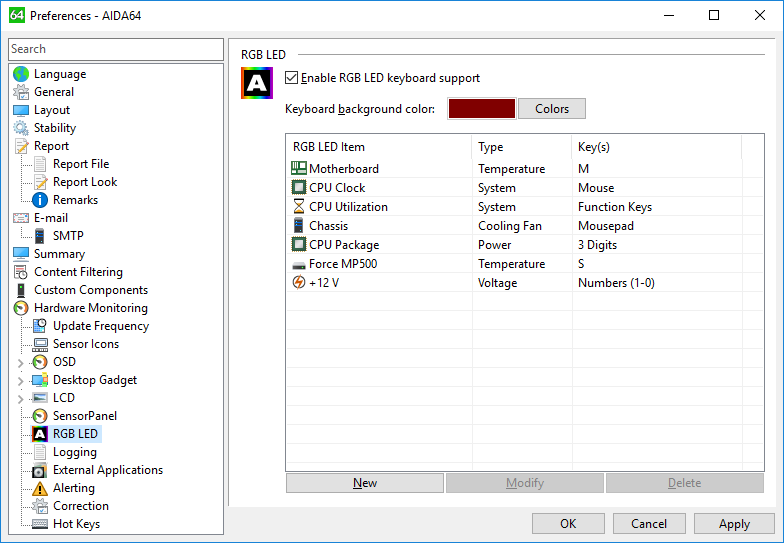
Task: Expand the LCD tree node
Action: coord(21,398)
